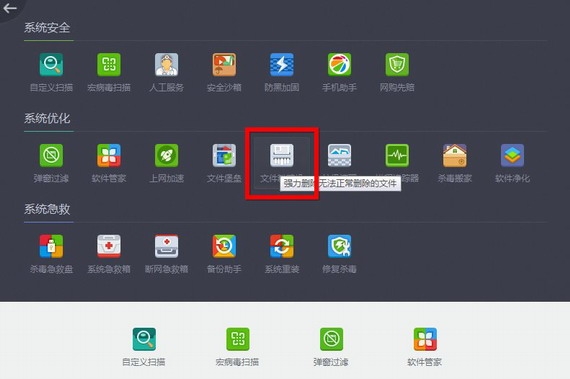Go back with the top-left arrow
Image resolution: width=570 pixels, height=379 pixels.
(x=9, y=8)
